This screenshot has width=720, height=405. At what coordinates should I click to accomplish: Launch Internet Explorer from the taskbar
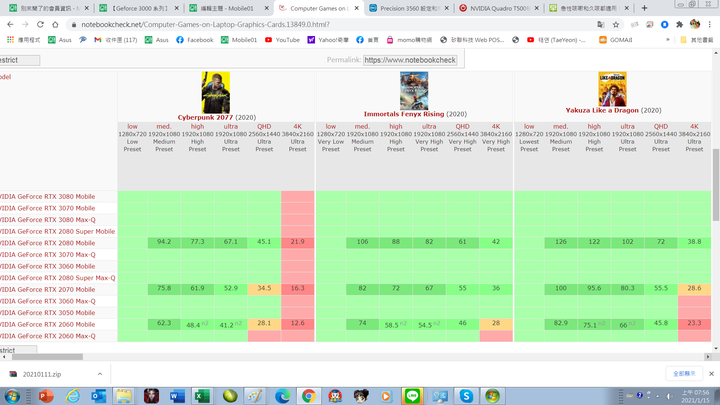tap(73, 396)
